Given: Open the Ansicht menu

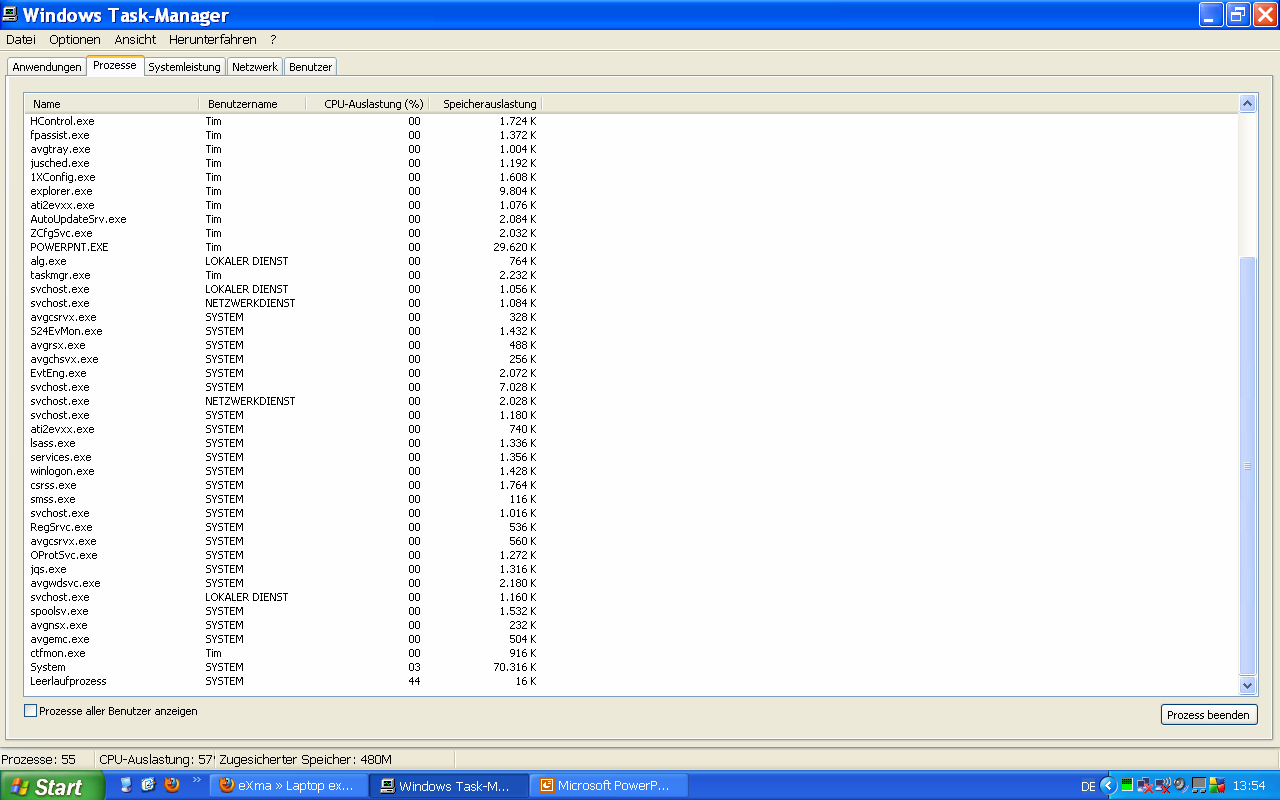Looking at the screenshot, I should coord(135,40).
